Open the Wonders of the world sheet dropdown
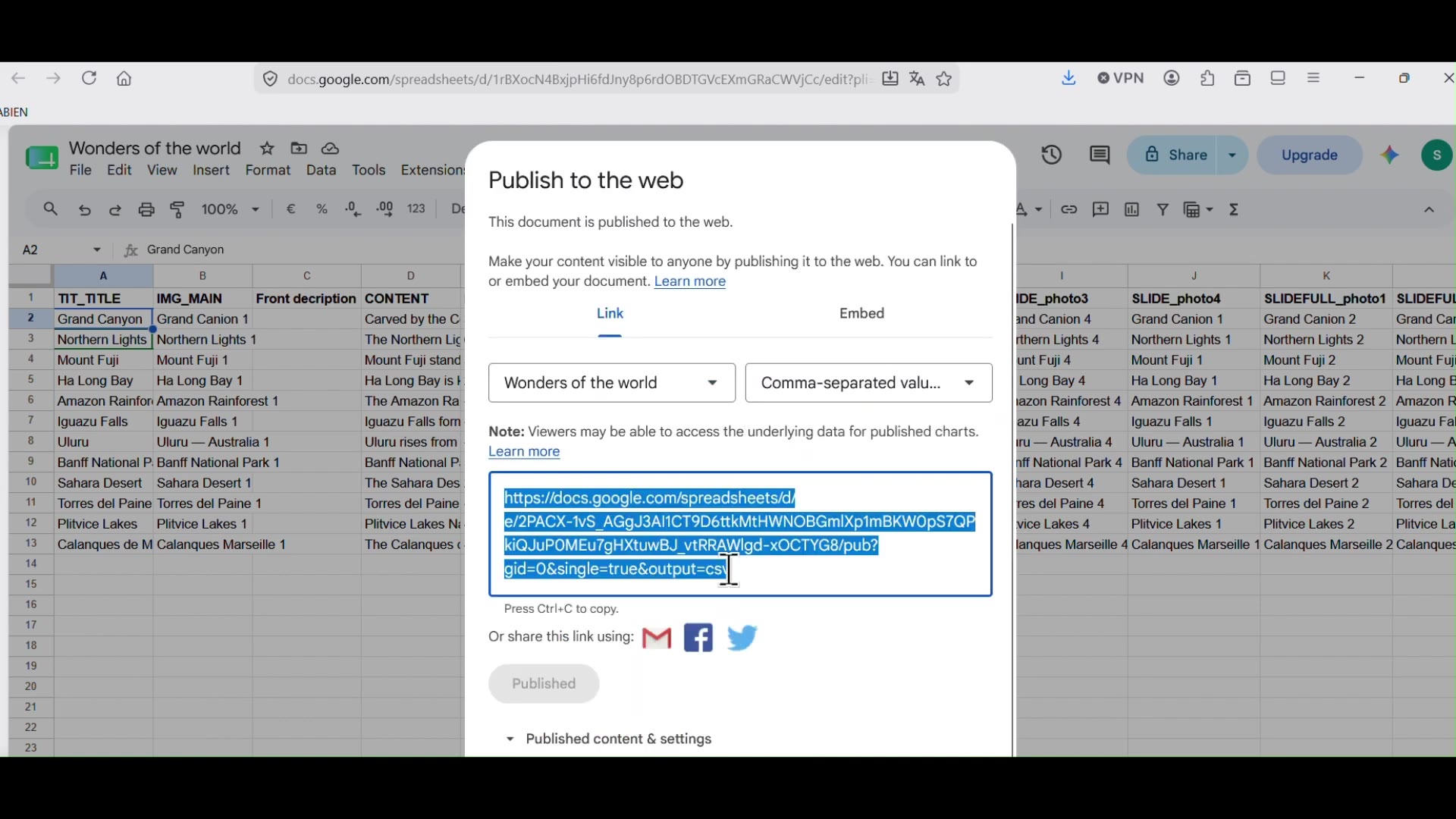Image resolution: width=1456 pixels, height=819 pixels. coord(612,383)
